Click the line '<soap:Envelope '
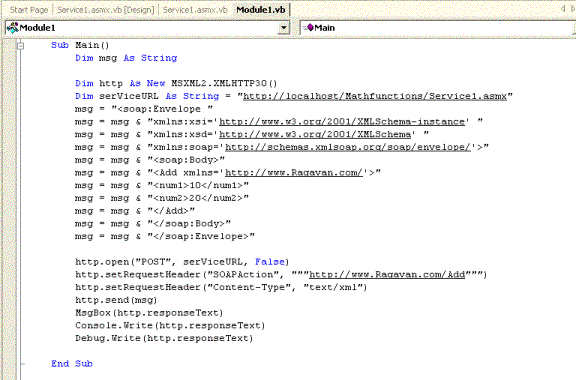Image resolution: width=576 pixels, height=380 pixels. (144, 109)
